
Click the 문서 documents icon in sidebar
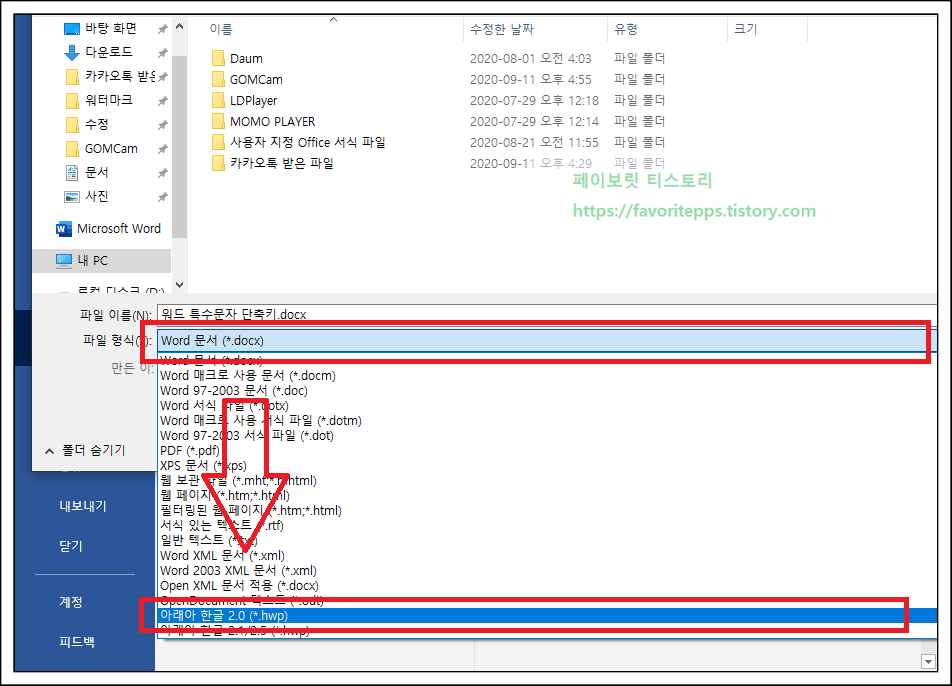[72, 173]
